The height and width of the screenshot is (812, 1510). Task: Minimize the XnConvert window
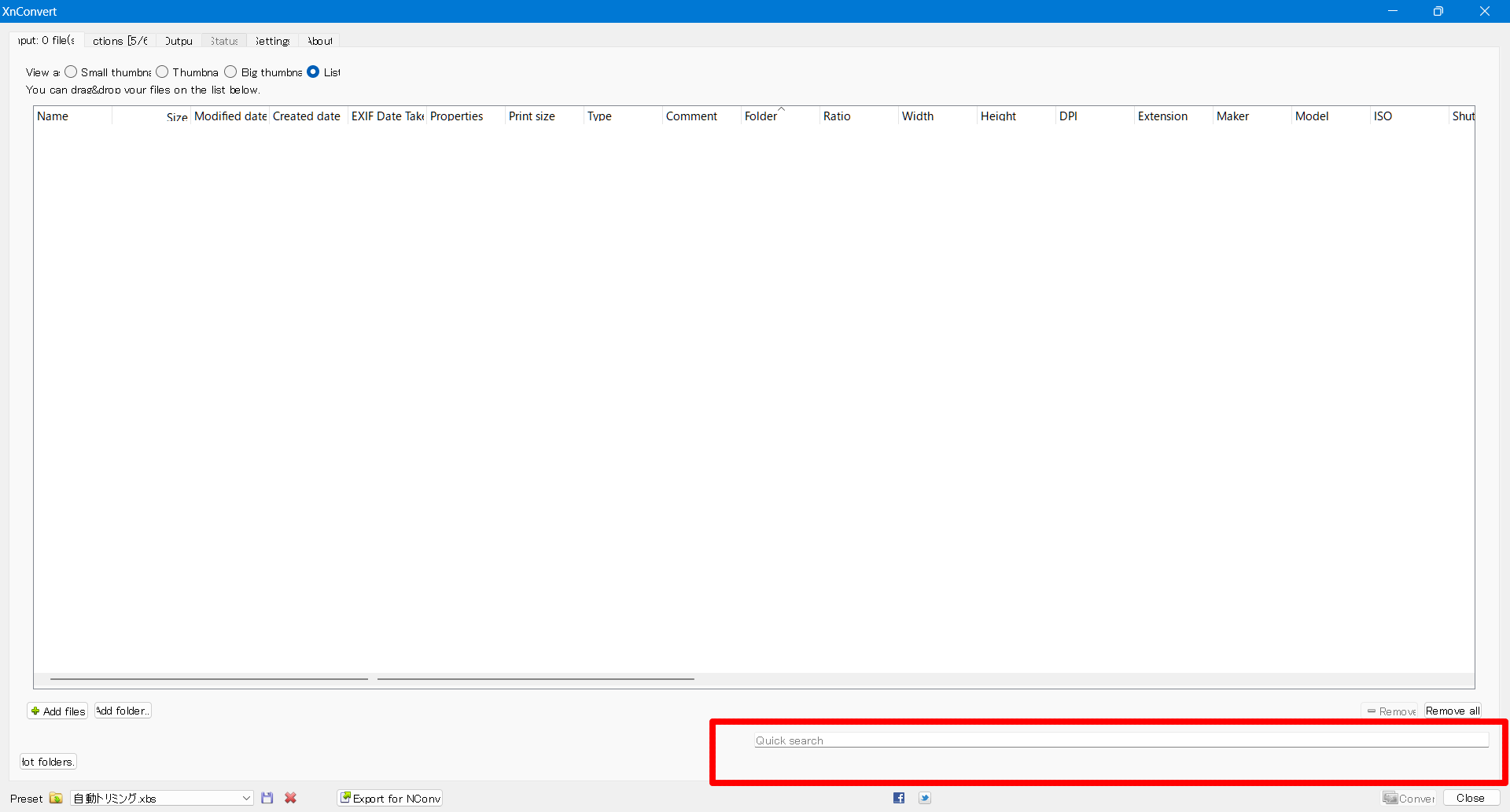(1393, 11)
